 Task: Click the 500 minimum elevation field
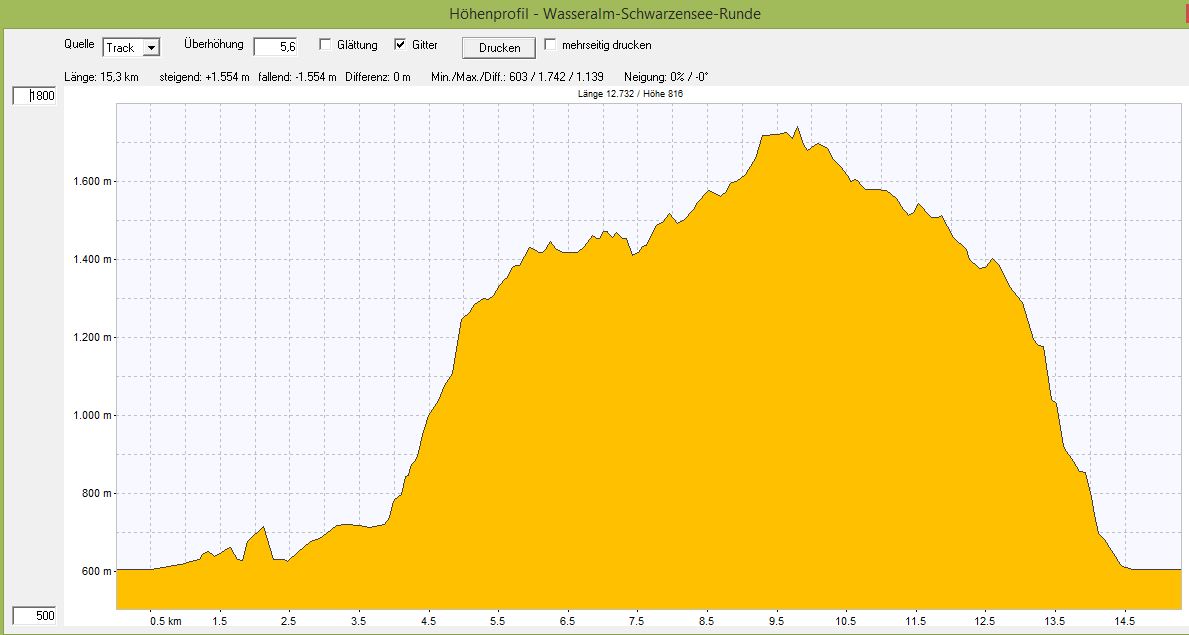(35, 615)
